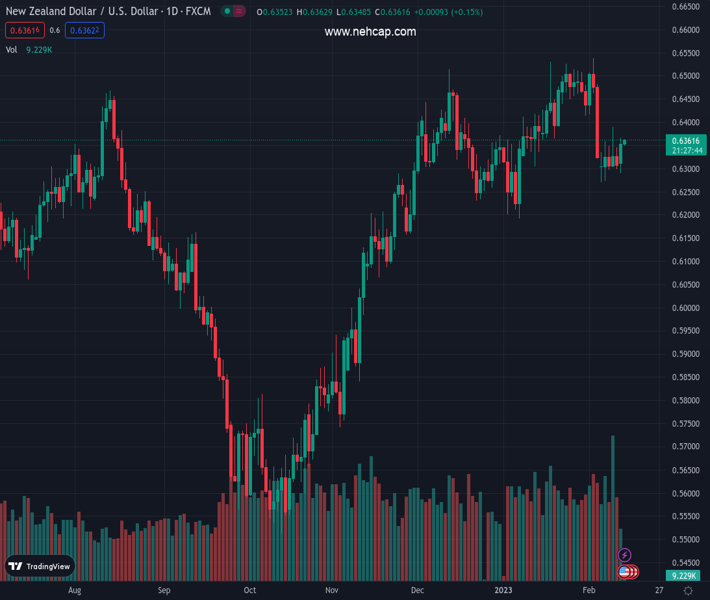Click the 0.66500 level on price scale
The width and height of the screenshot is (710, 600).
click(685, 6)
